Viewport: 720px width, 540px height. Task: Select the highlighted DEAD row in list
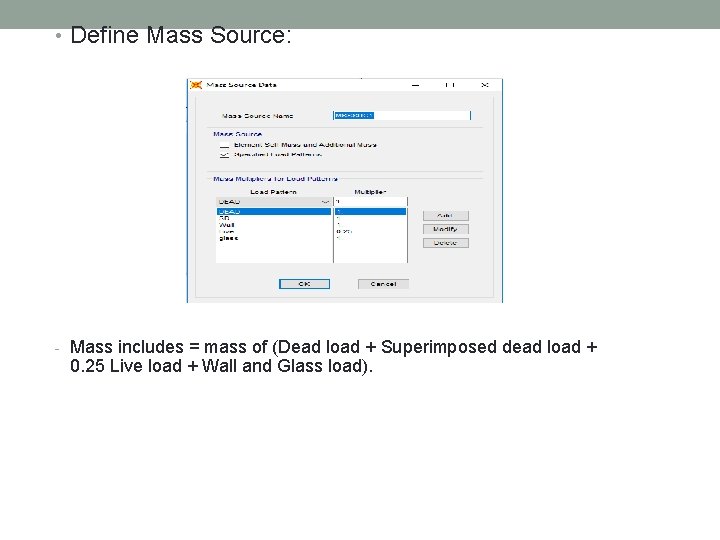tap(274, 212)
